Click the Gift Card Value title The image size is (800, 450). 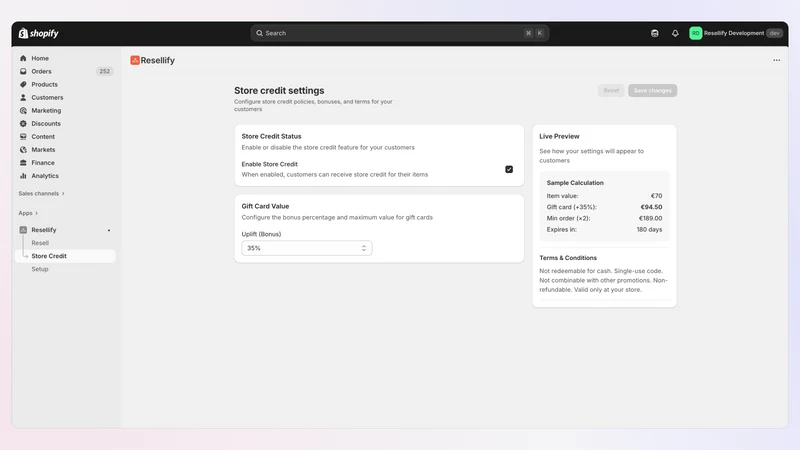[x=265, y=206]
